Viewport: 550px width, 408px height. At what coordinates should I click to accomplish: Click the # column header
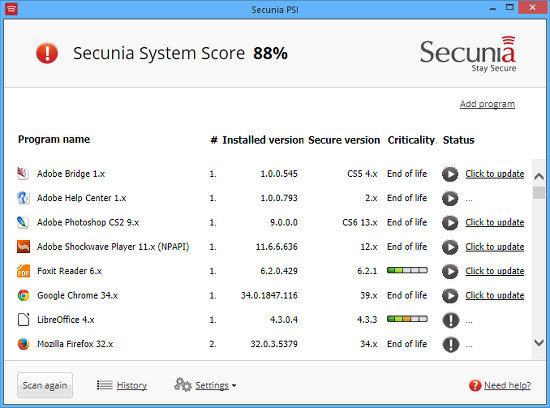[x=214, y=140]
